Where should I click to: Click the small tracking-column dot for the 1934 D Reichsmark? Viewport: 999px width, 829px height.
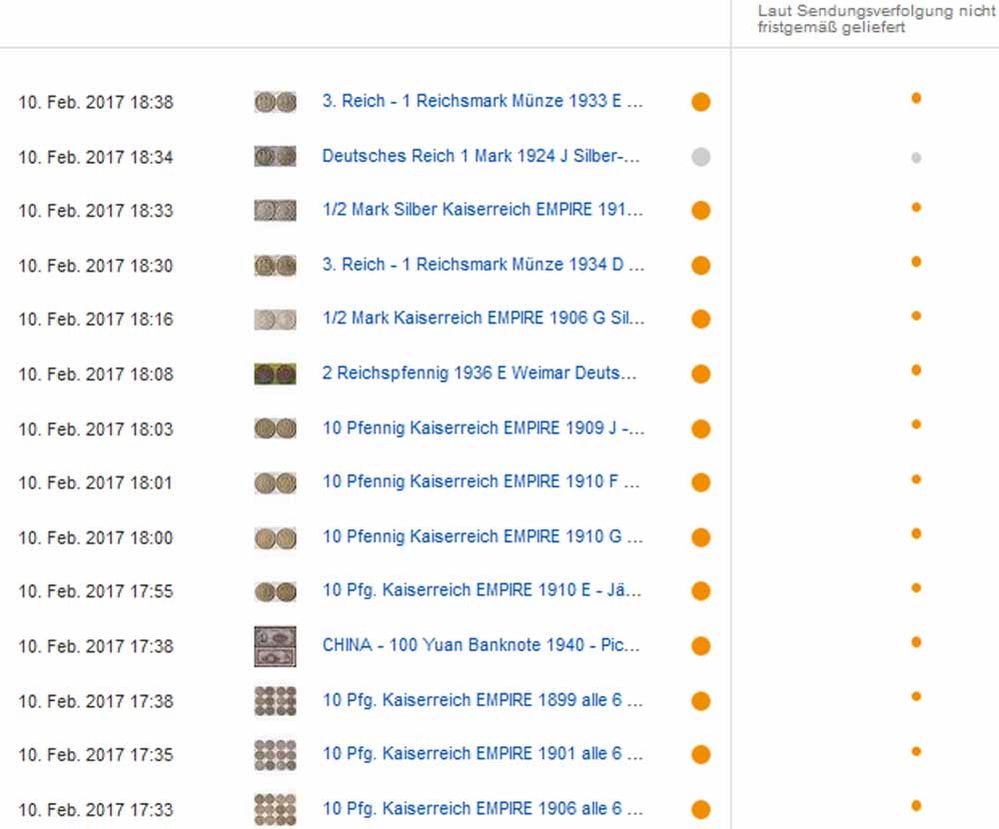tap(916, 262)
